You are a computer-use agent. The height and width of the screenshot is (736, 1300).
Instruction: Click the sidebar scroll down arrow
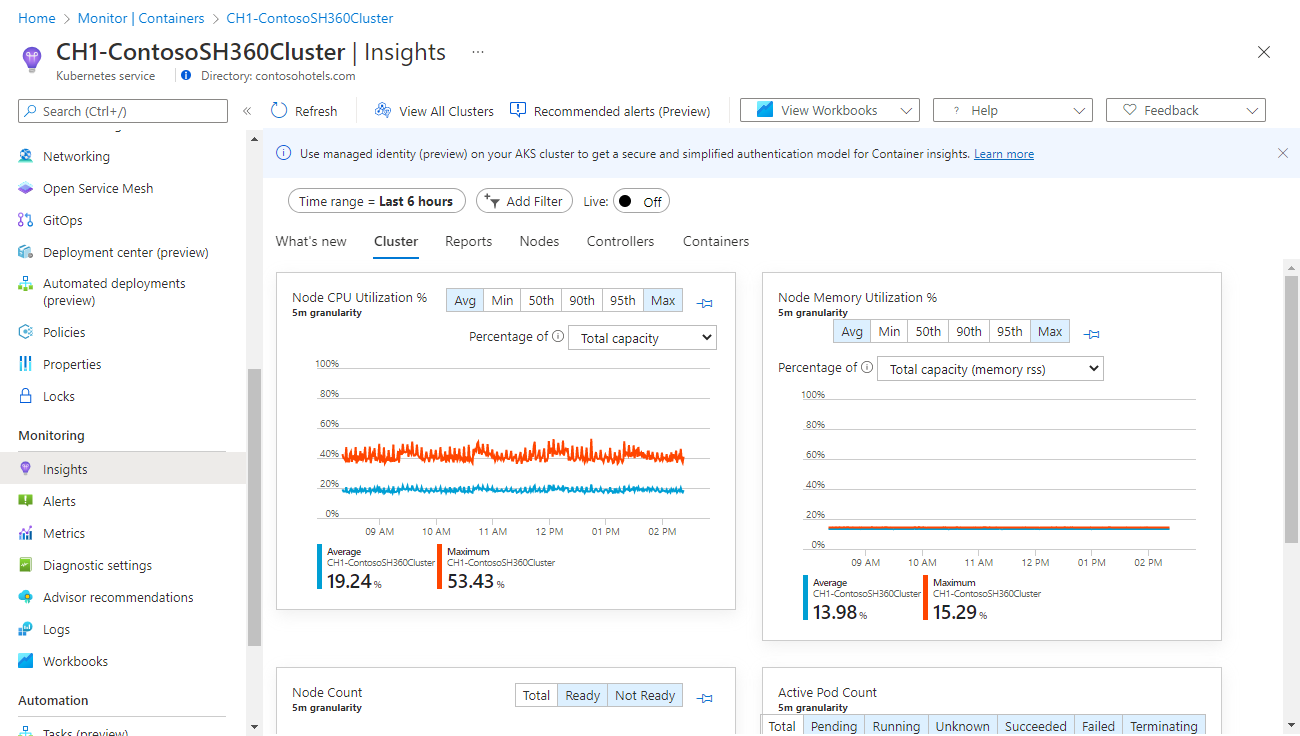(x=254, y=726)
